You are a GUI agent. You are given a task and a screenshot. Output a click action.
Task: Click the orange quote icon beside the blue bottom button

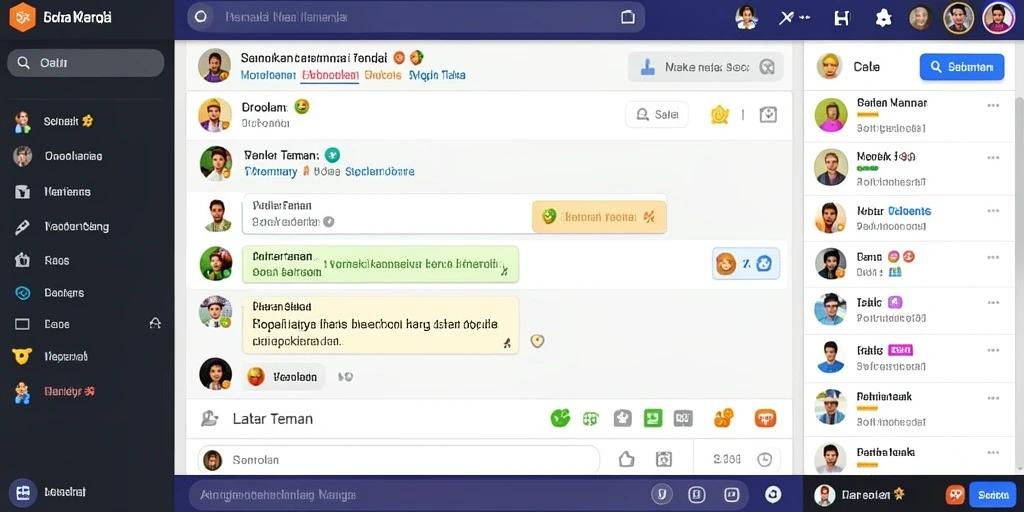pos(955,495)
